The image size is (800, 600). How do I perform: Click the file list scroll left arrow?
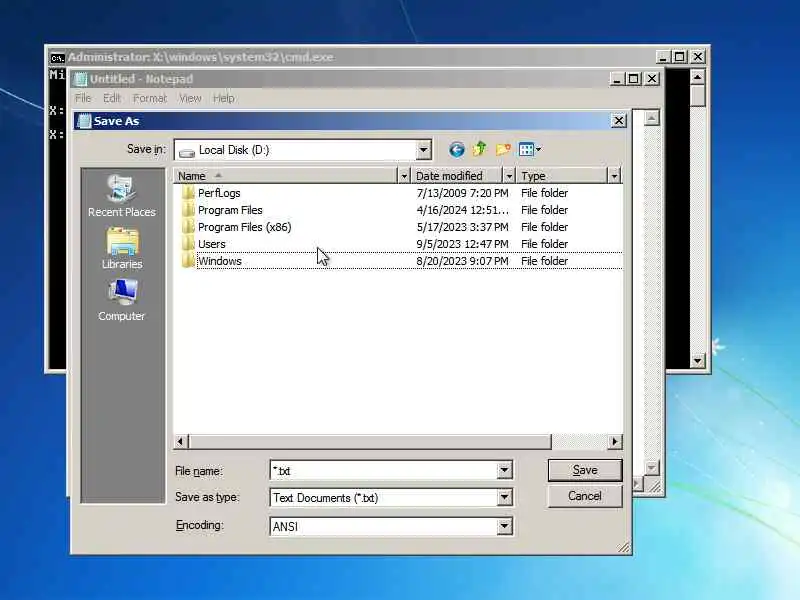(x=181, y=441)
